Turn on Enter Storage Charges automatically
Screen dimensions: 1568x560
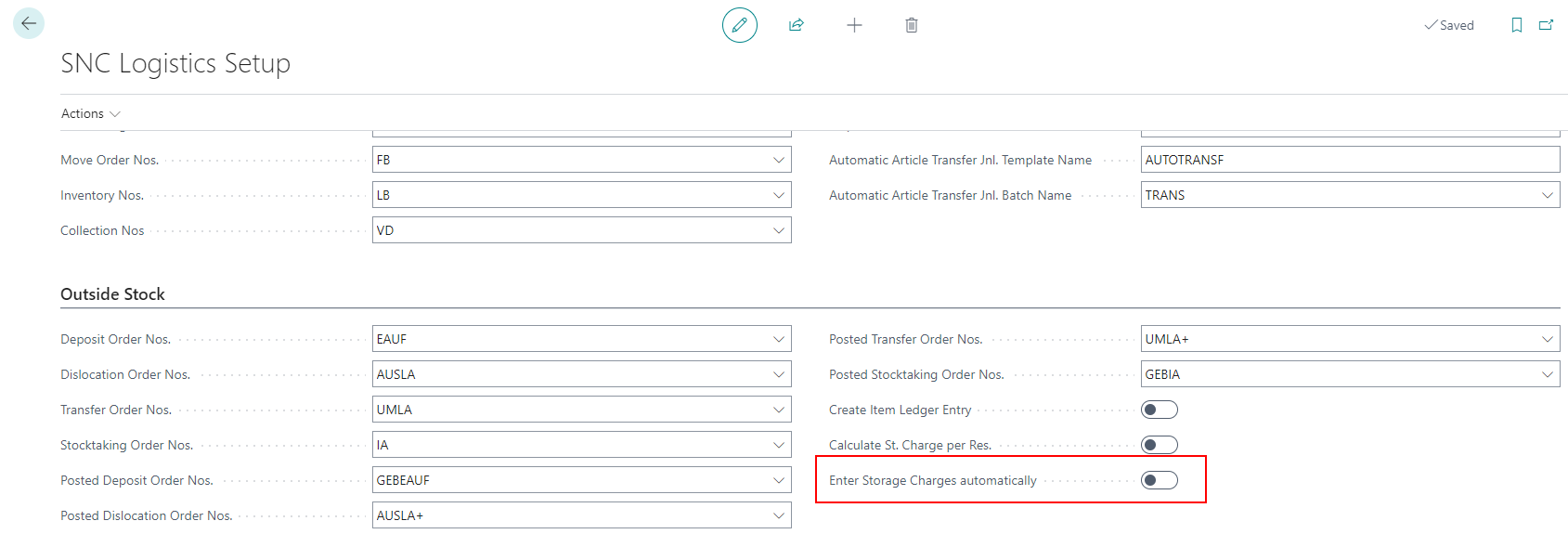1159,480
